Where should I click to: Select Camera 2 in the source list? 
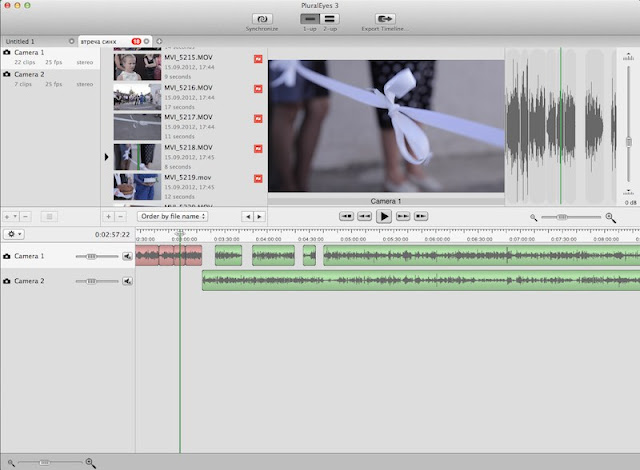50,79
